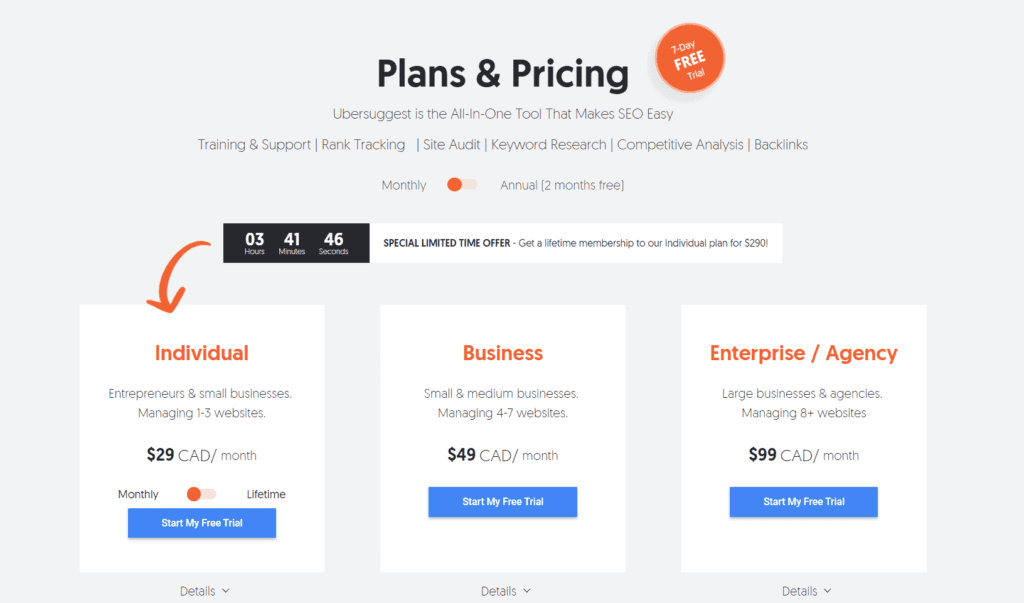Click the 7-Day FREE Trial orange badge
Screen dimensions: 1024x603
pyautogui.click(x=690, y=58)
